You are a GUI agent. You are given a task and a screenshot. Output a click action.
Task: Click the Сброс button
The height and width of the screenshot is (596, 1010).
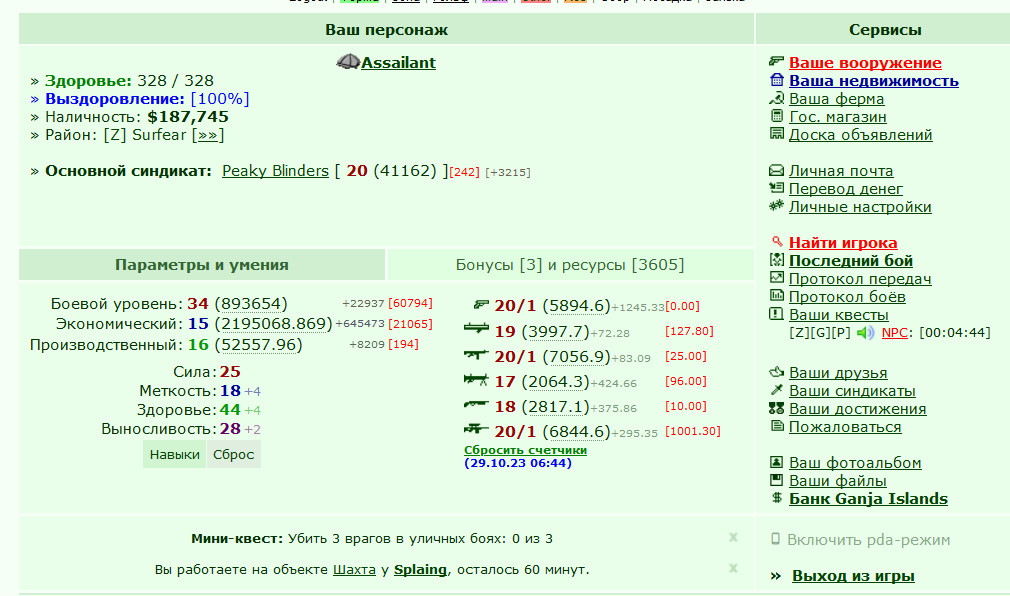click(233, 454)
